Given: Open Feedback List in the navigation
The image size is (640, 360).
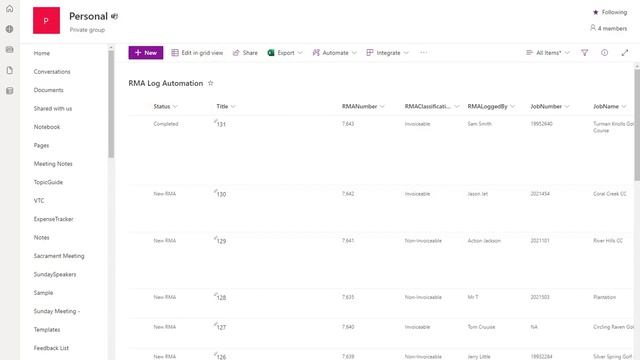Looking at the screenshot, I should tap(51, 348).
